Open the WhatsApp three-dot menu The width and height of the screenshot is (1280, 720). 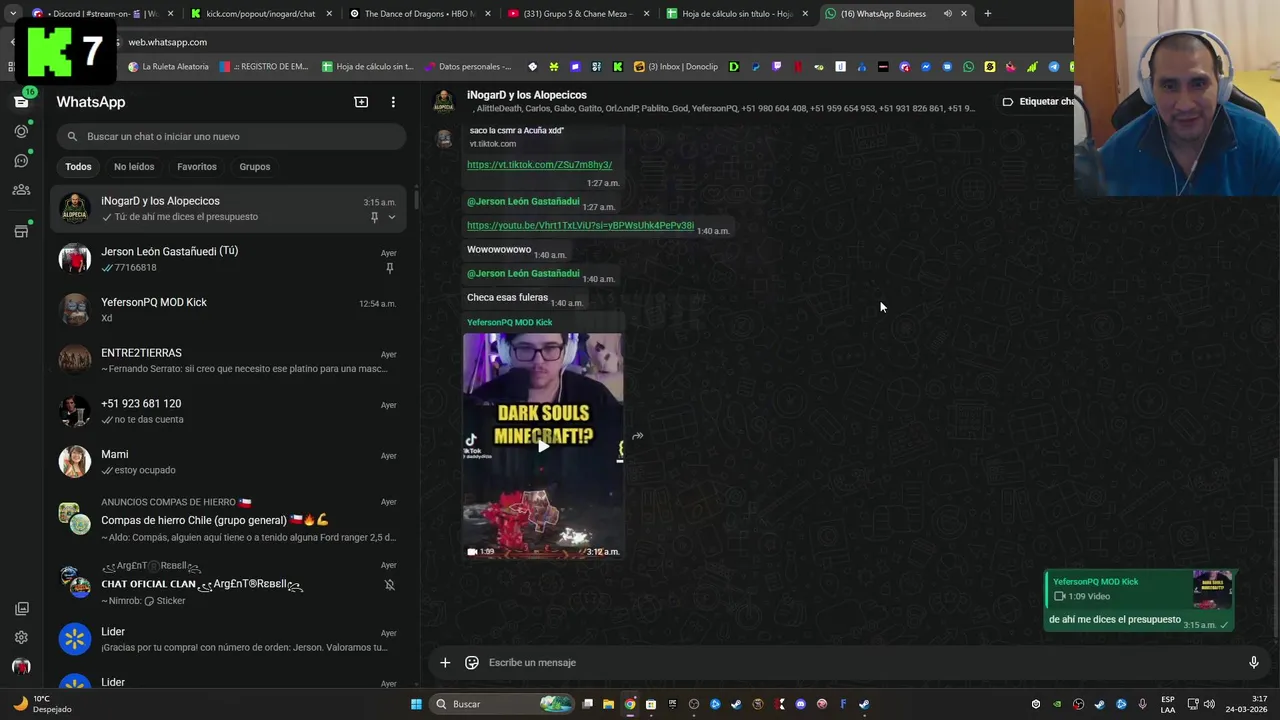tap(393, 102)
